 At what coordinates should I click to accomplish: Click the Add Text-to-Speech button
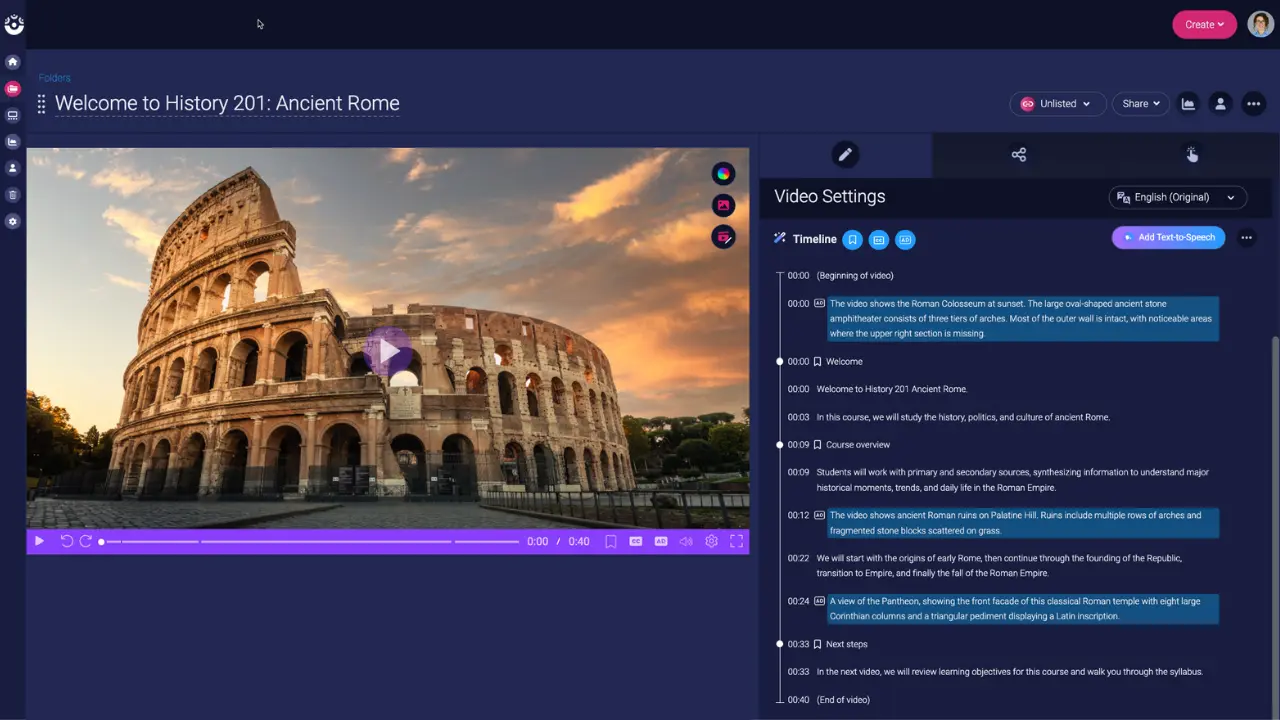[x=1168, y=238]
